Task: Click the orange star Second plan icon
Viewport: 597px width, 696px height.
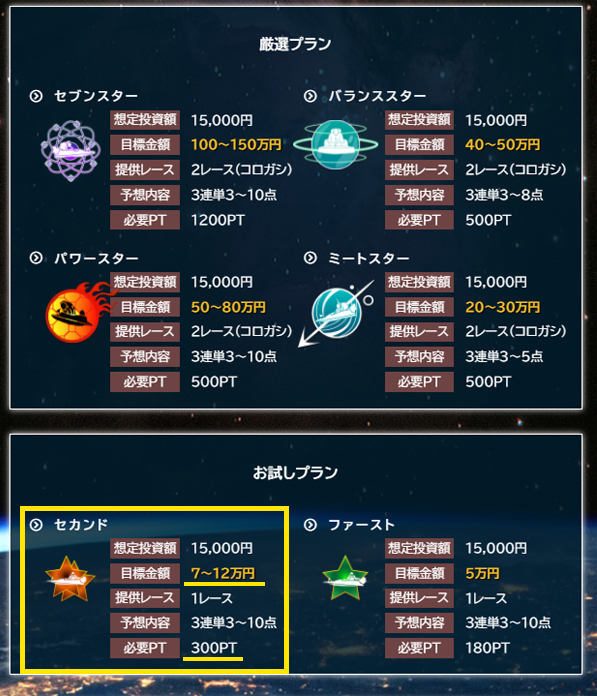Action: 70,579
